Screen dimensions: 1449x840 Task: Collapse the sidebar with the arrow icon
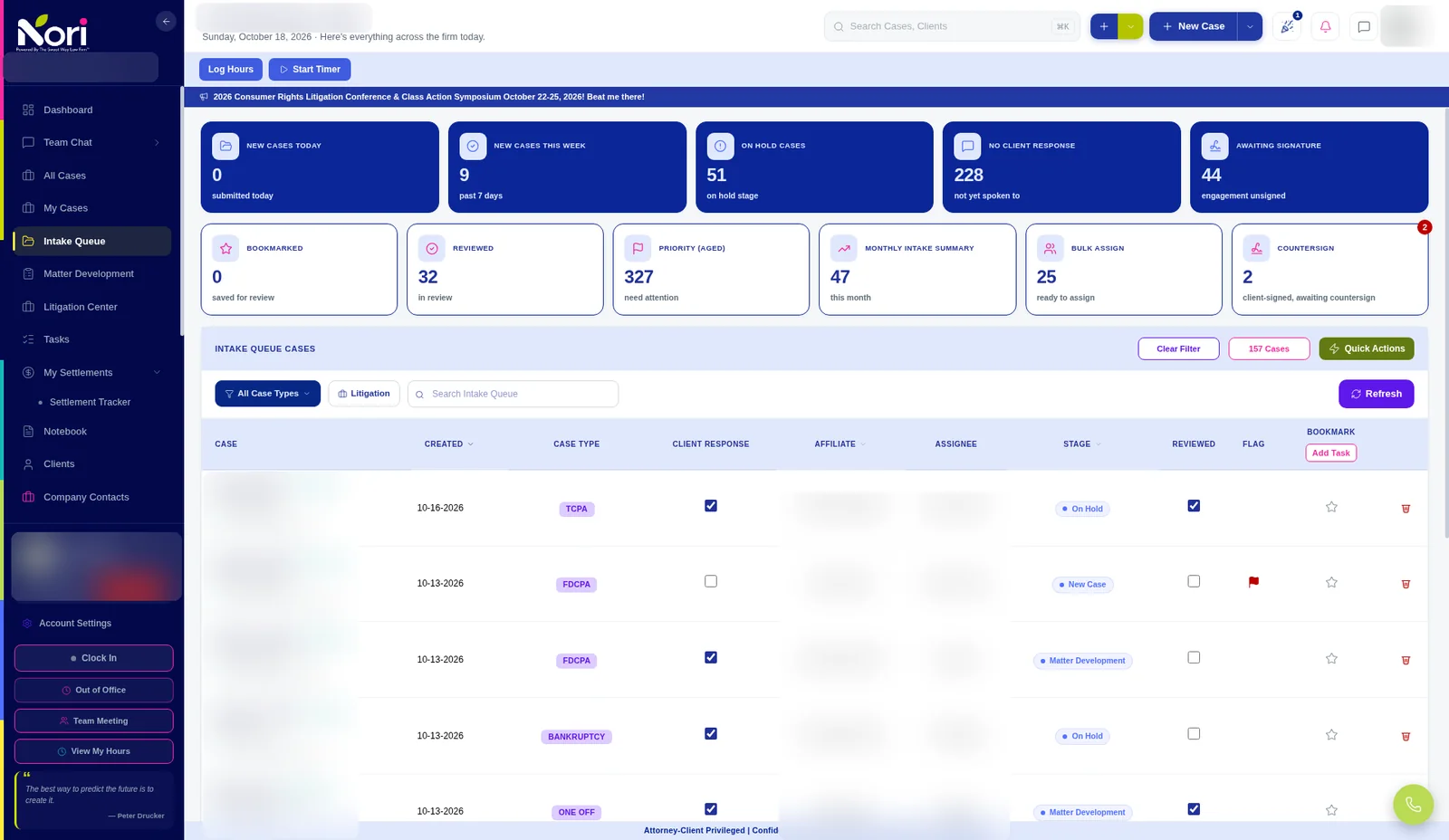(166, 21)
